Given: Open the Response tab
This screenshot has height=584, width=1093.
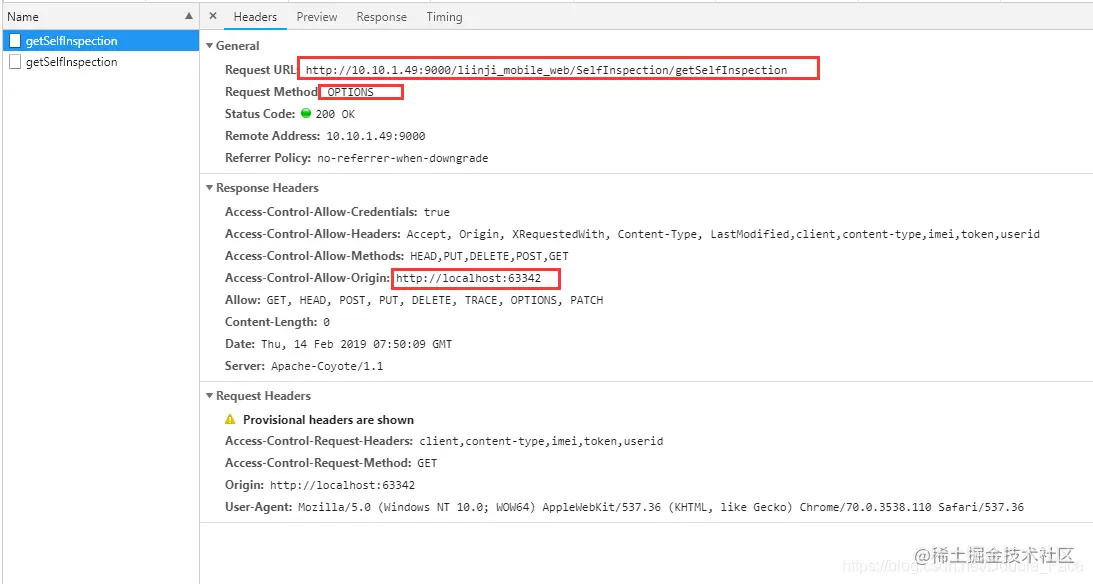Looking at the screenshot, I should tap(381, 17).
